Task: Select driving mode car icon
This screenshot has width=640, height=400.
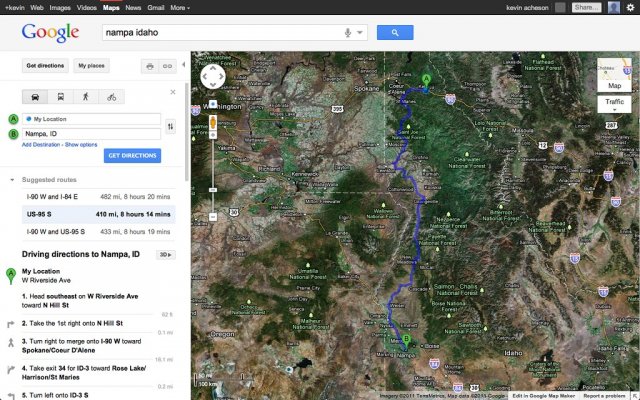Action: point(35,97)
